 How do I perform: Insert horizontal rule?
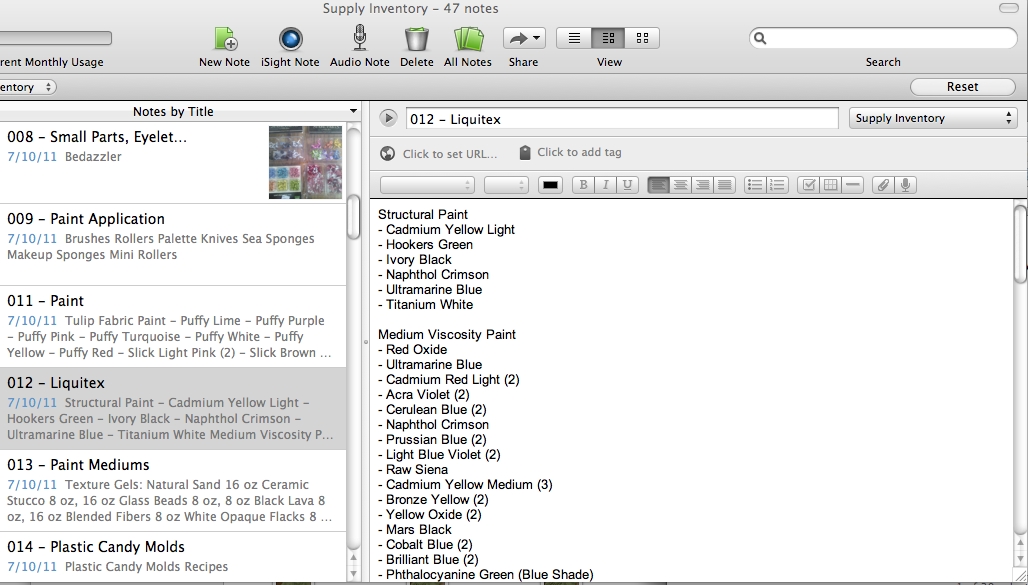click(852, 185)
